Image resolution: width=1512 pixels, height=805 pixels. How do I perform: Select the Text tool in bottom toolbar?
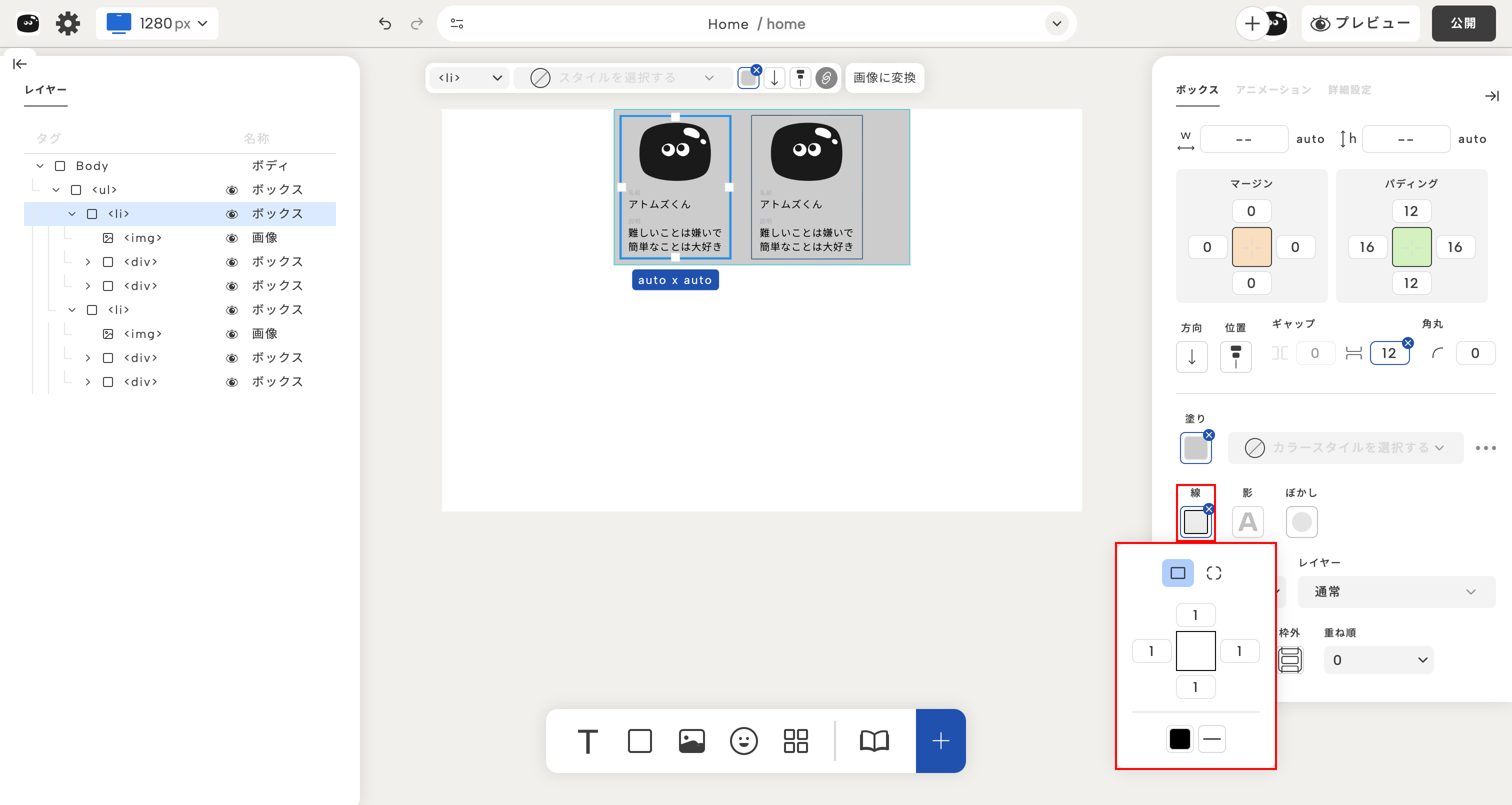(x=587, y=741)
